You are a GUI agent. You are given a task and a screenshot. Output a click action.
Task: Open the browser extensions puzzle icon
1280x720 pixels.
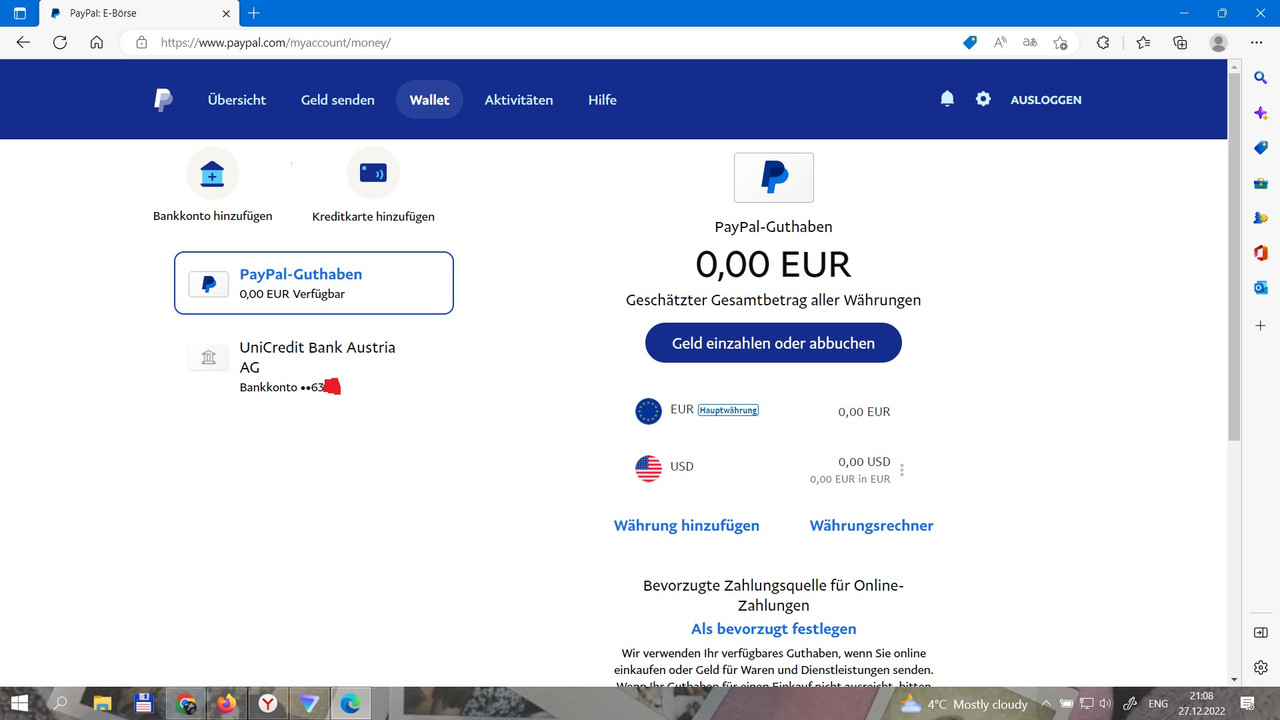pos(1103,42)
